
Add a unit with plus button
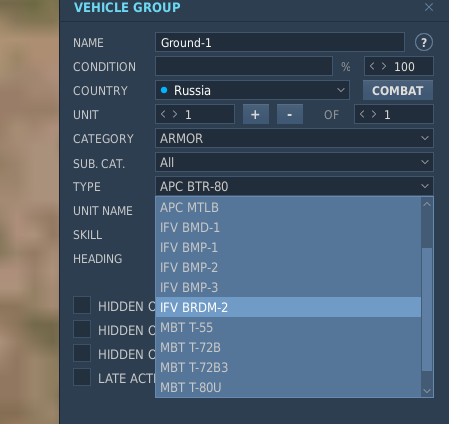click(256, 114)
